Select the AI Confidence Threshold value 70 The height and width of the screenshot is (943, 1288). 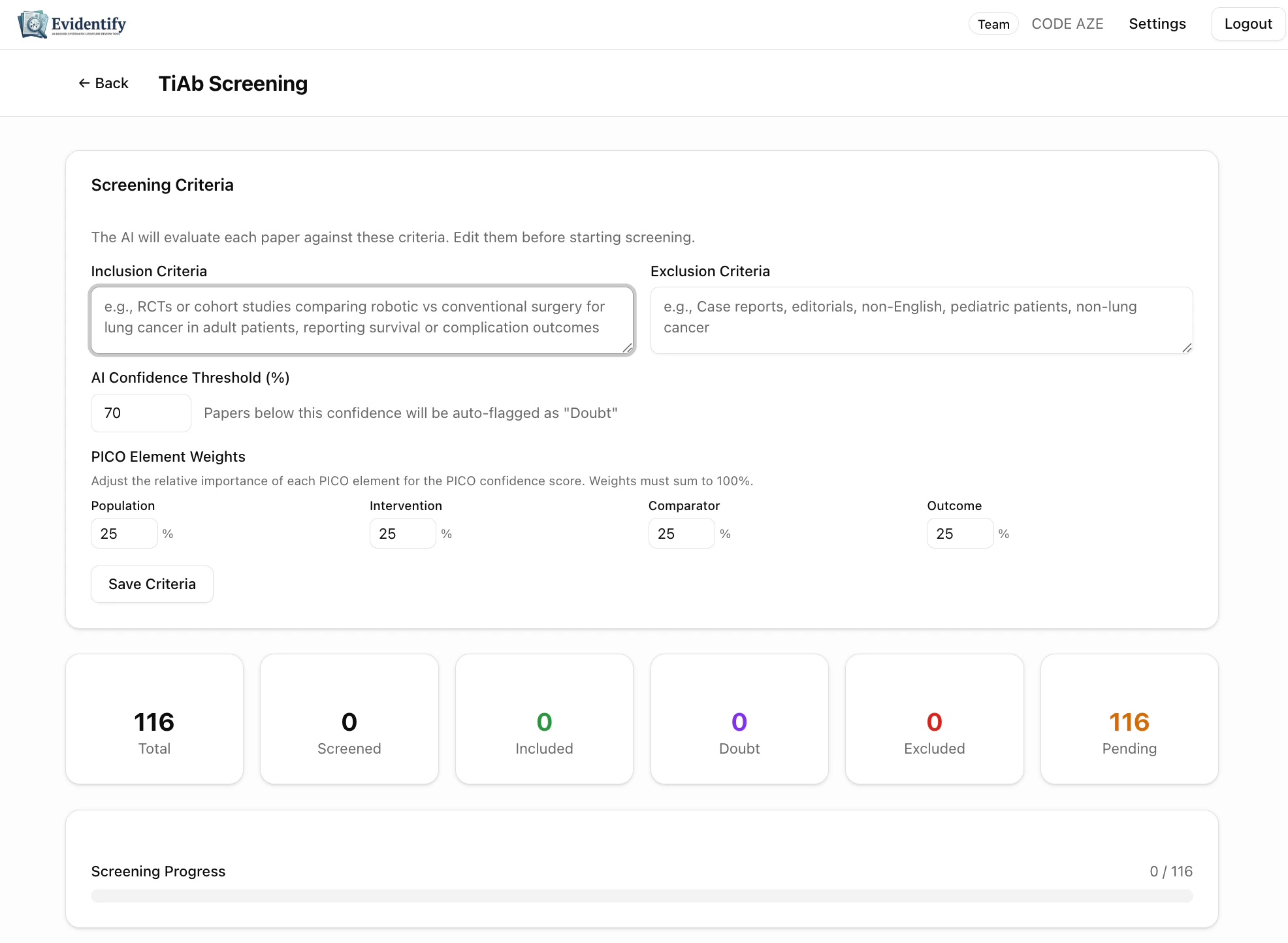coord(140,413)
